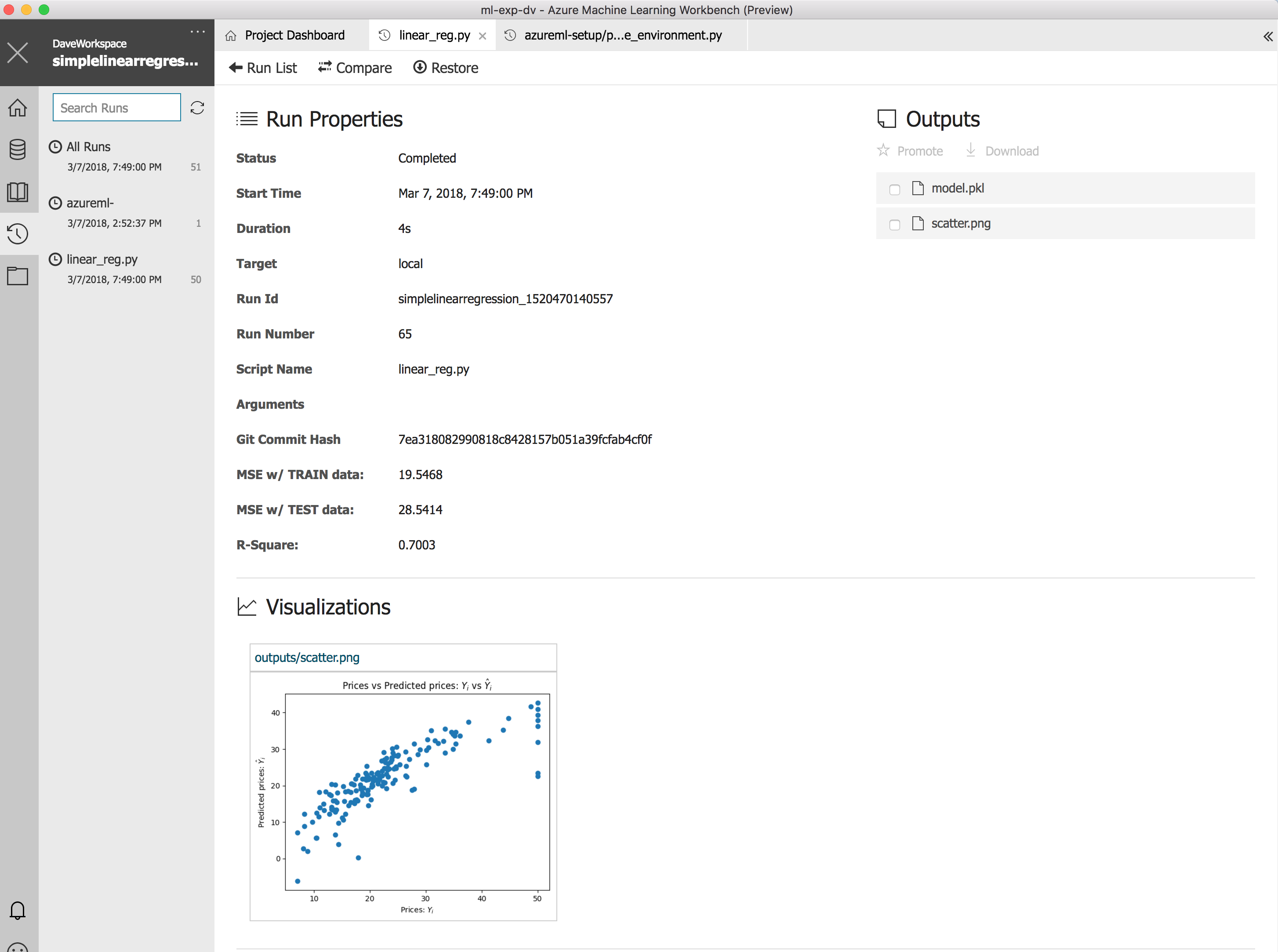Expand the All Runs section

pyautogui.click(x=88, y=146)
